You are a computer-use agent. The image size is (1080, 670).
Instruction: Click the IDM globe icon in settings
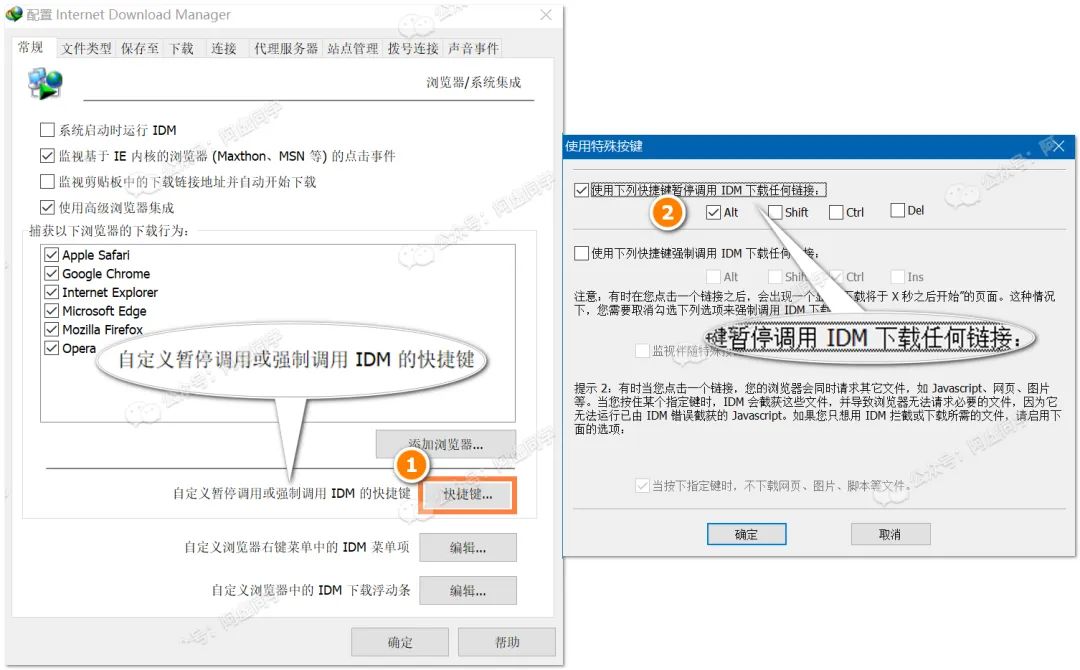click(45, 83)
